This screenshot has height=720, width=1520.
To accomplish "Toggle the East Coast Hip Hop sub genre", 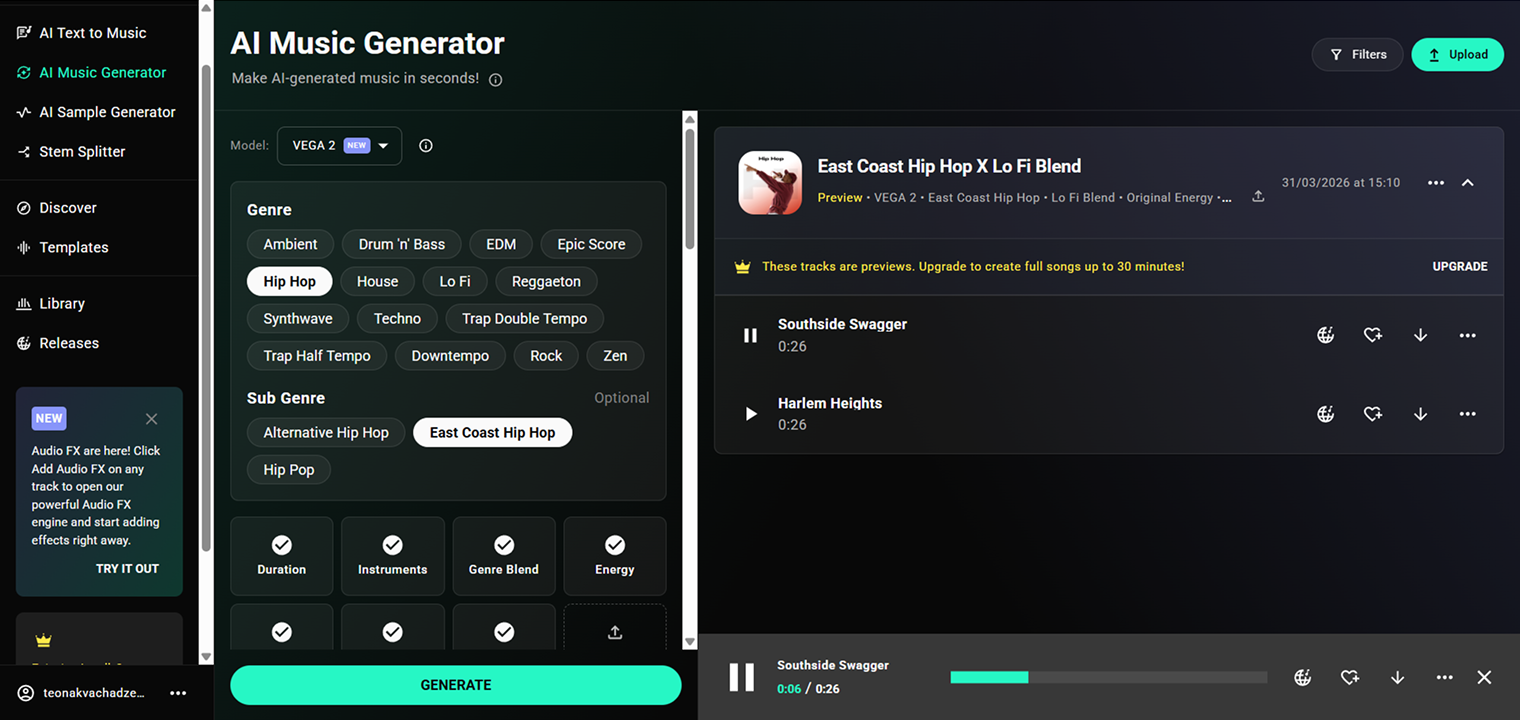I will (492, 432).
